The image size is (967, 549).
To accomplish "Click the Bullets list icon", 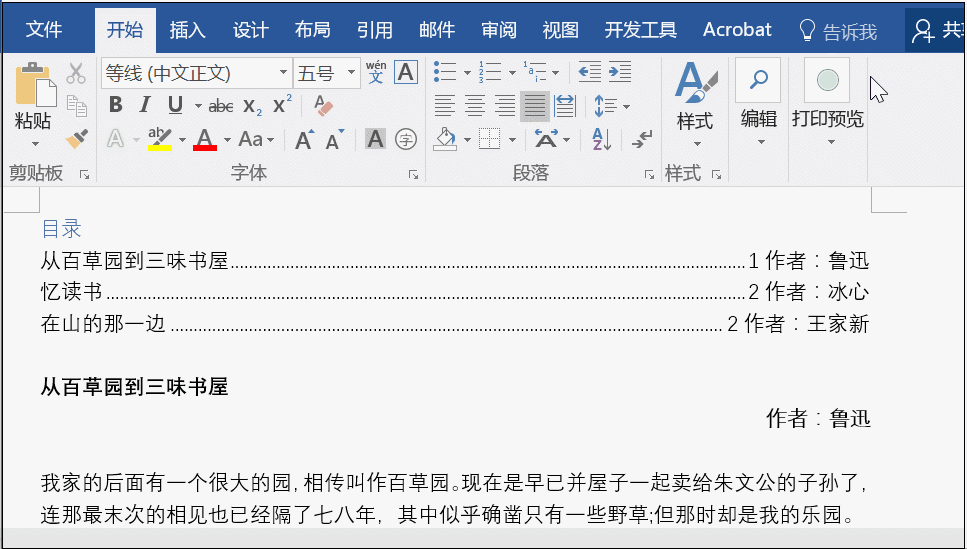I will [445, 72].
